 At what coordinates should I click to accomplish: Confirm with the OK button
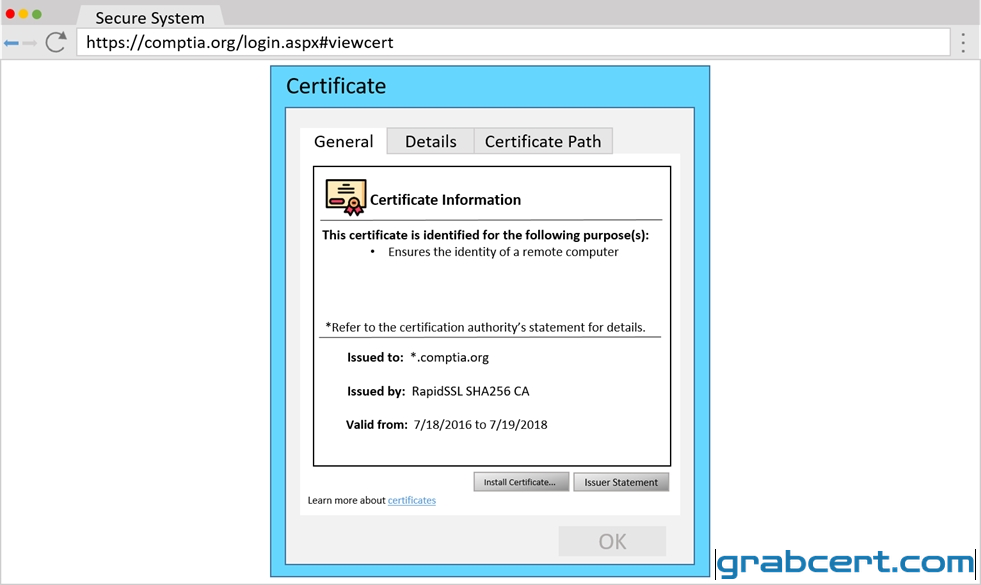click(x=612, y=541)
